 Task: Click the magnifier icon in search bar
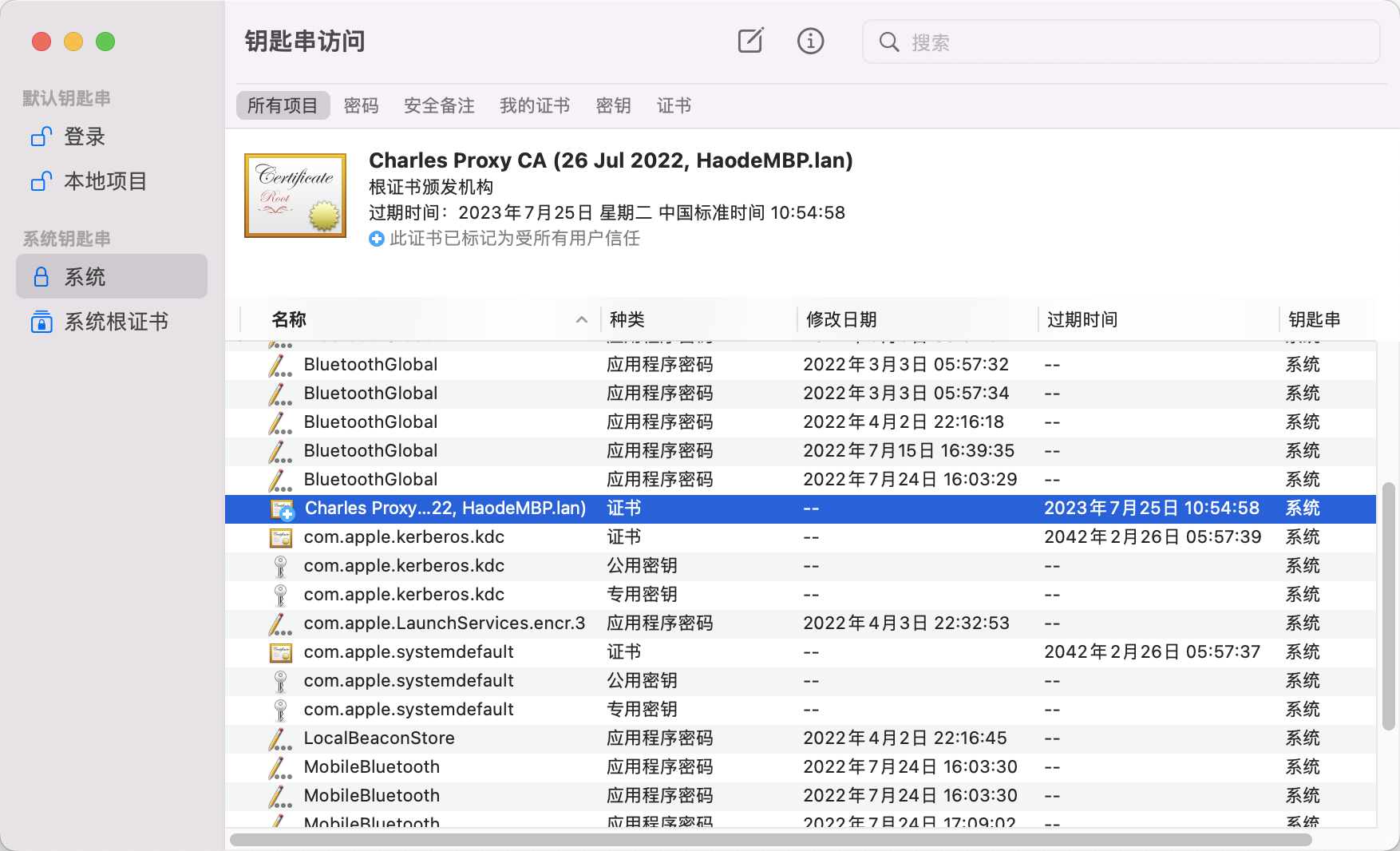(888, 42)
